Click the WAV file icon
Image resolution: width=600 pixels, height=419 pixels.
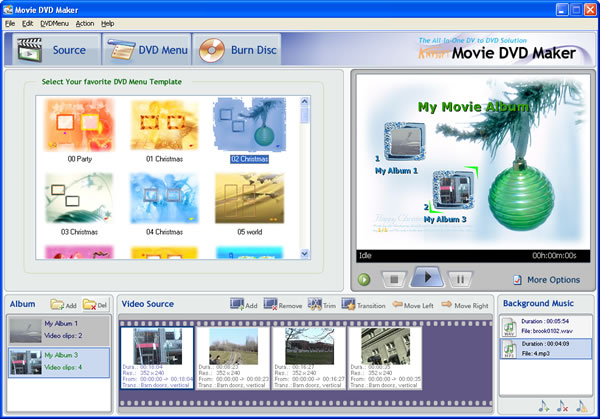[509, 327]
